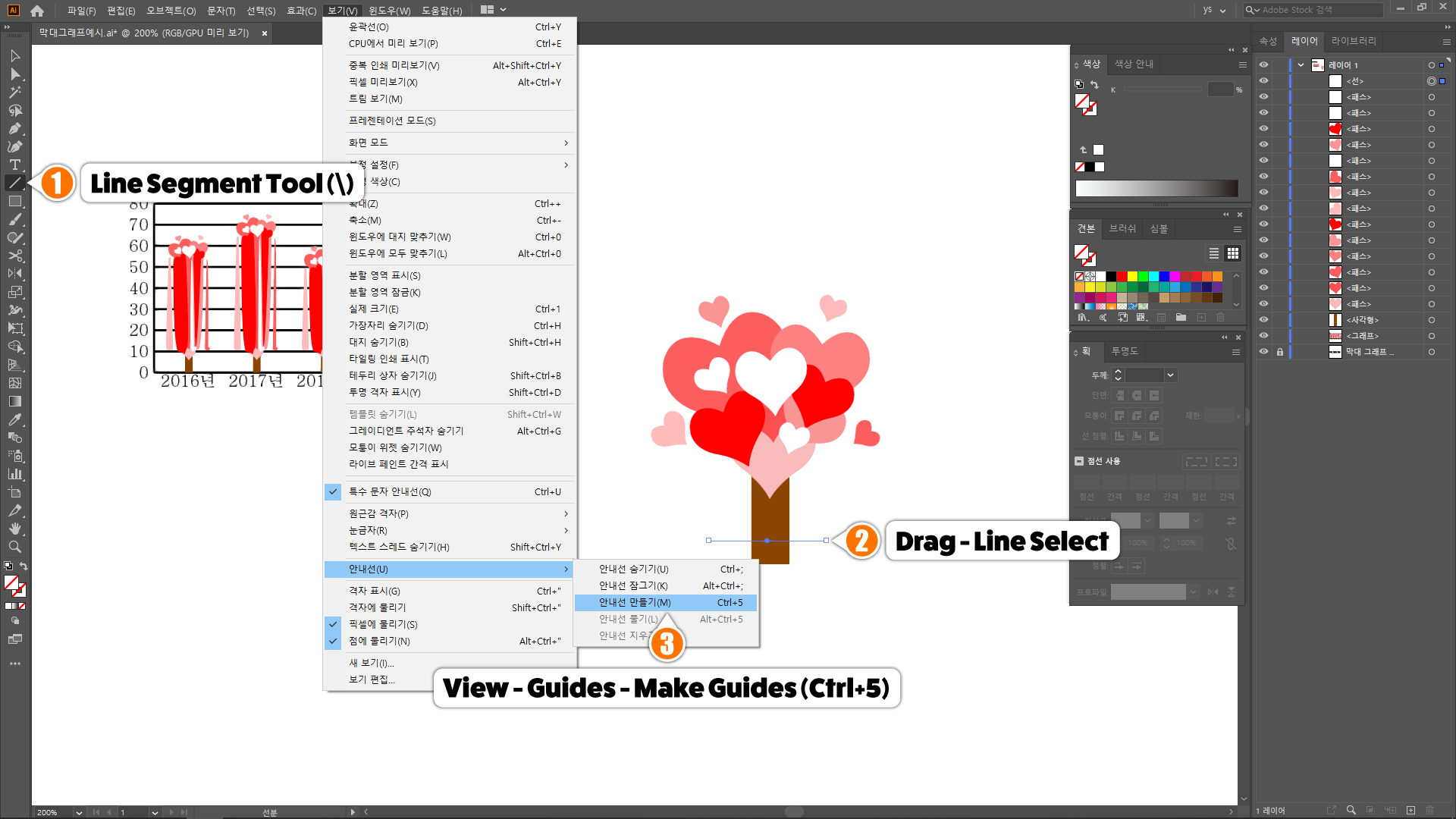Select the Paintbrush tool

click(15, 220)
